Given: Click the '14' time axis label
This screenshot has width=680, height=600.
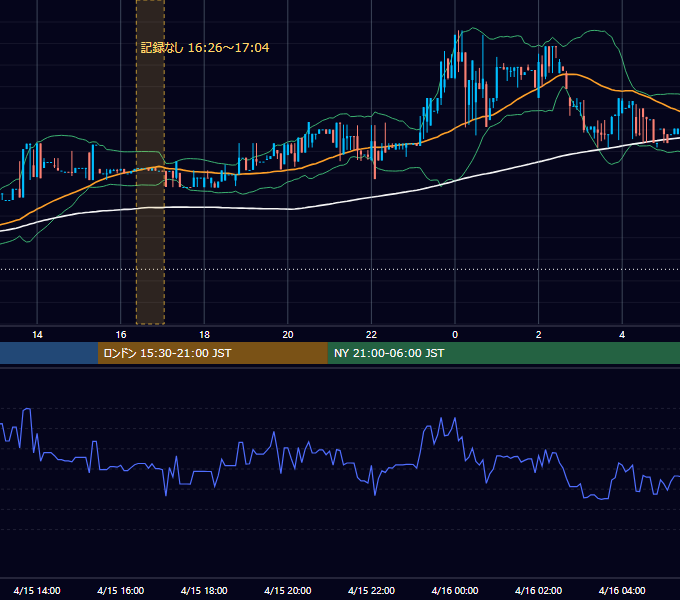Looking at the screenshot, I should click(37, 335).
